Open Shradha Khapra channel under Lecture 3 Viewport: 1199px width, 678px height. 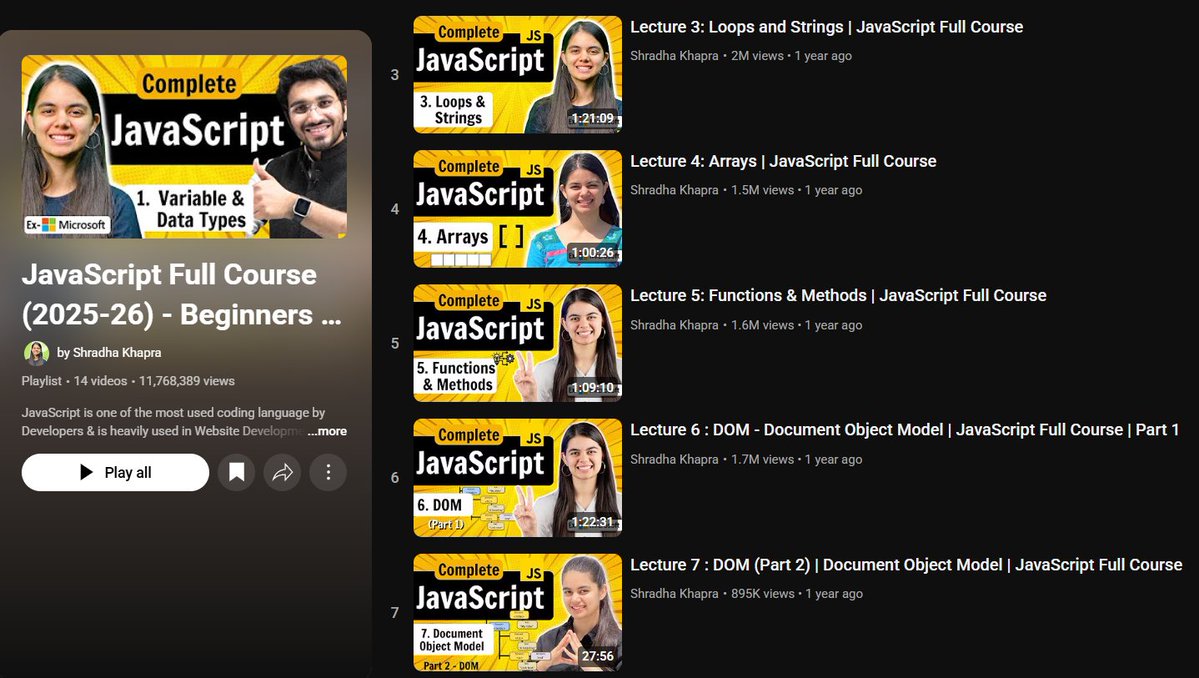tap(674, 56)
